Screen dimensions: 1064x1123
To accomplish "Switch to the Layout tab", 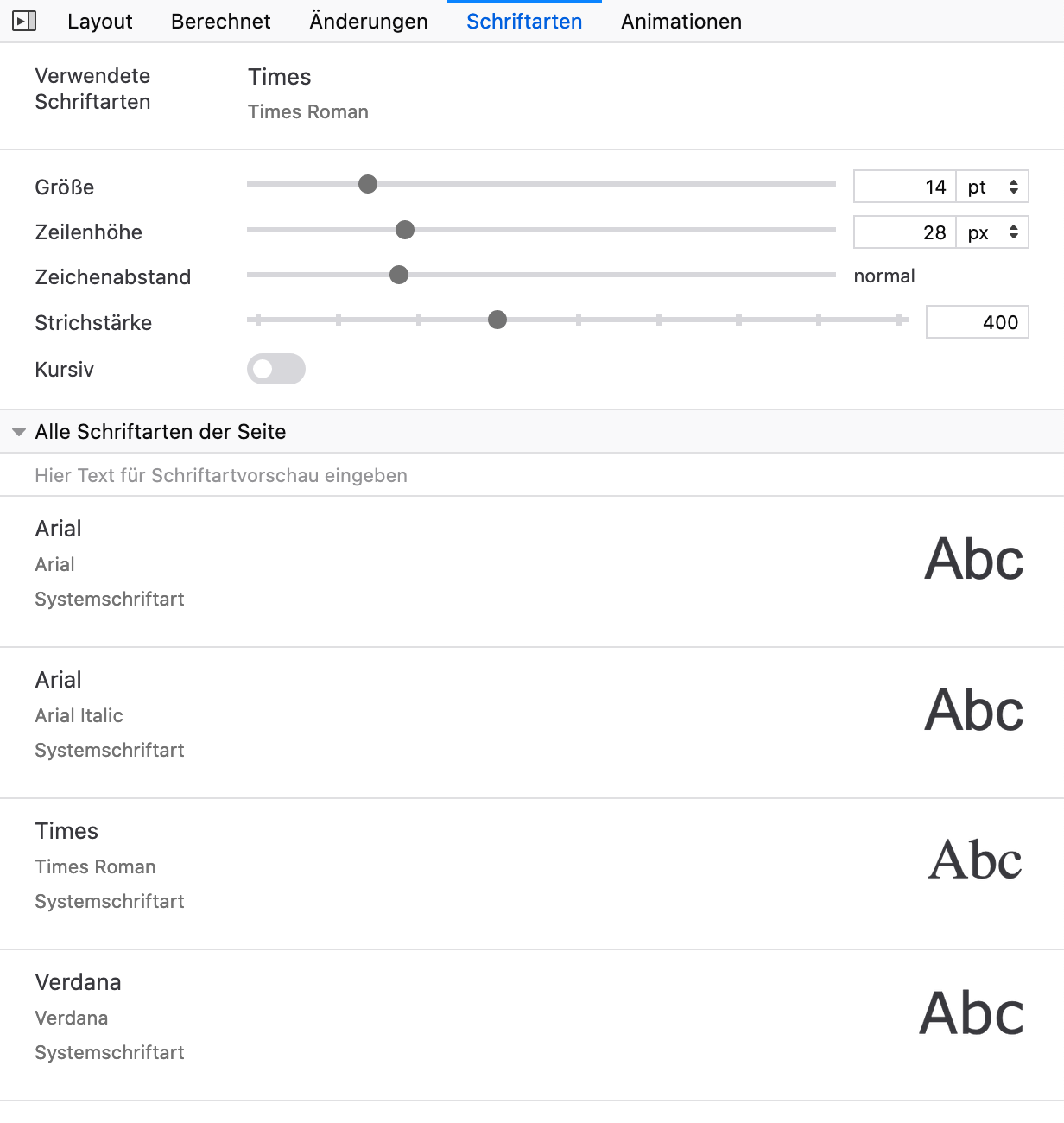I will click(x=100, y=22).
